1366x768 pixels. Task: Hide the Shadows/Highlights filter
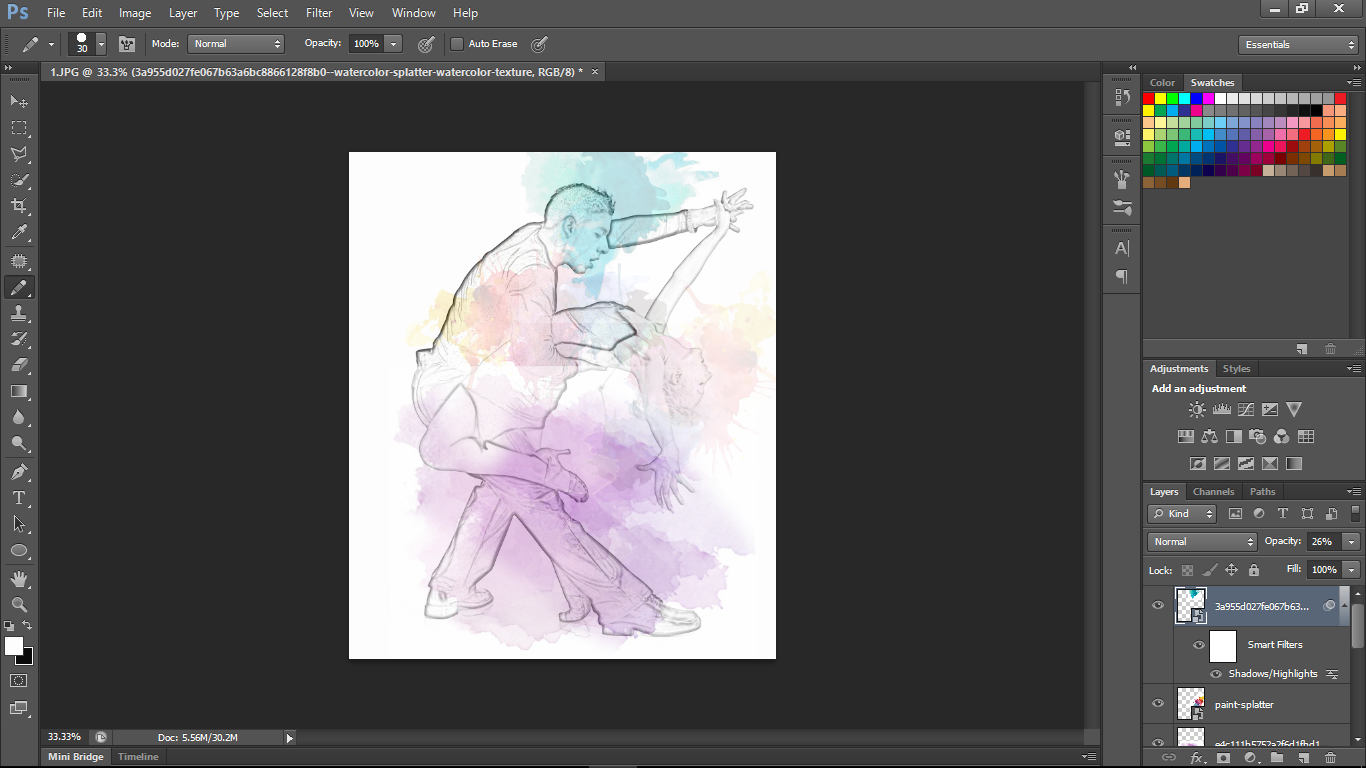[x=1216, y=674]
